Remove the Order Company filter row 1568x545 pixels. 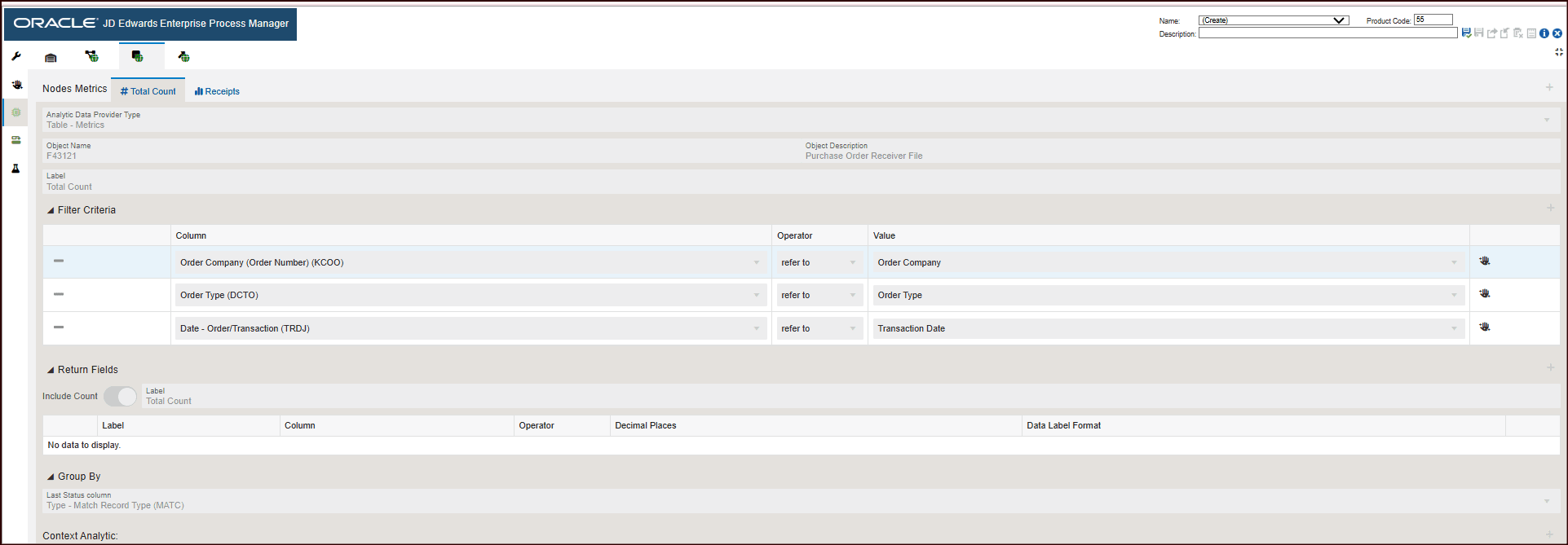tap(59, 261)
